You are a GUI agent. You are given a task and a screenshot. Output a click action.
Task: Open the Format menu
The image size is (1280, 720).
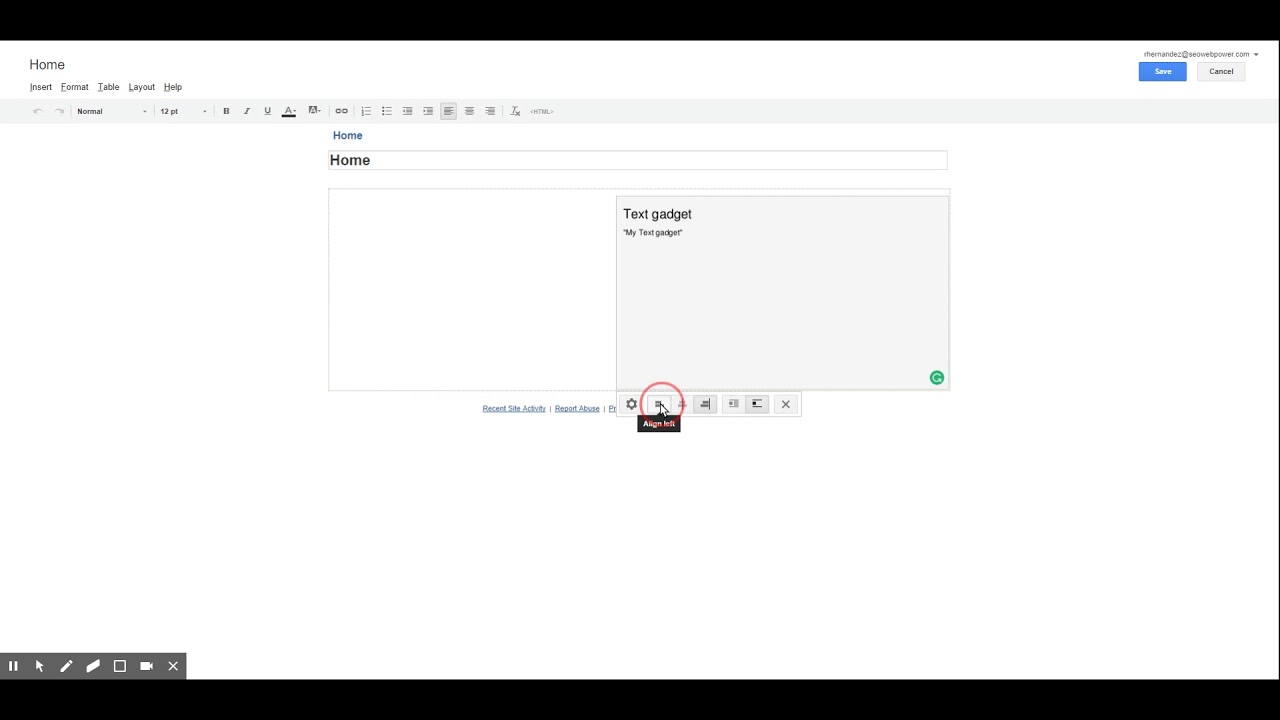click(75, 87)
